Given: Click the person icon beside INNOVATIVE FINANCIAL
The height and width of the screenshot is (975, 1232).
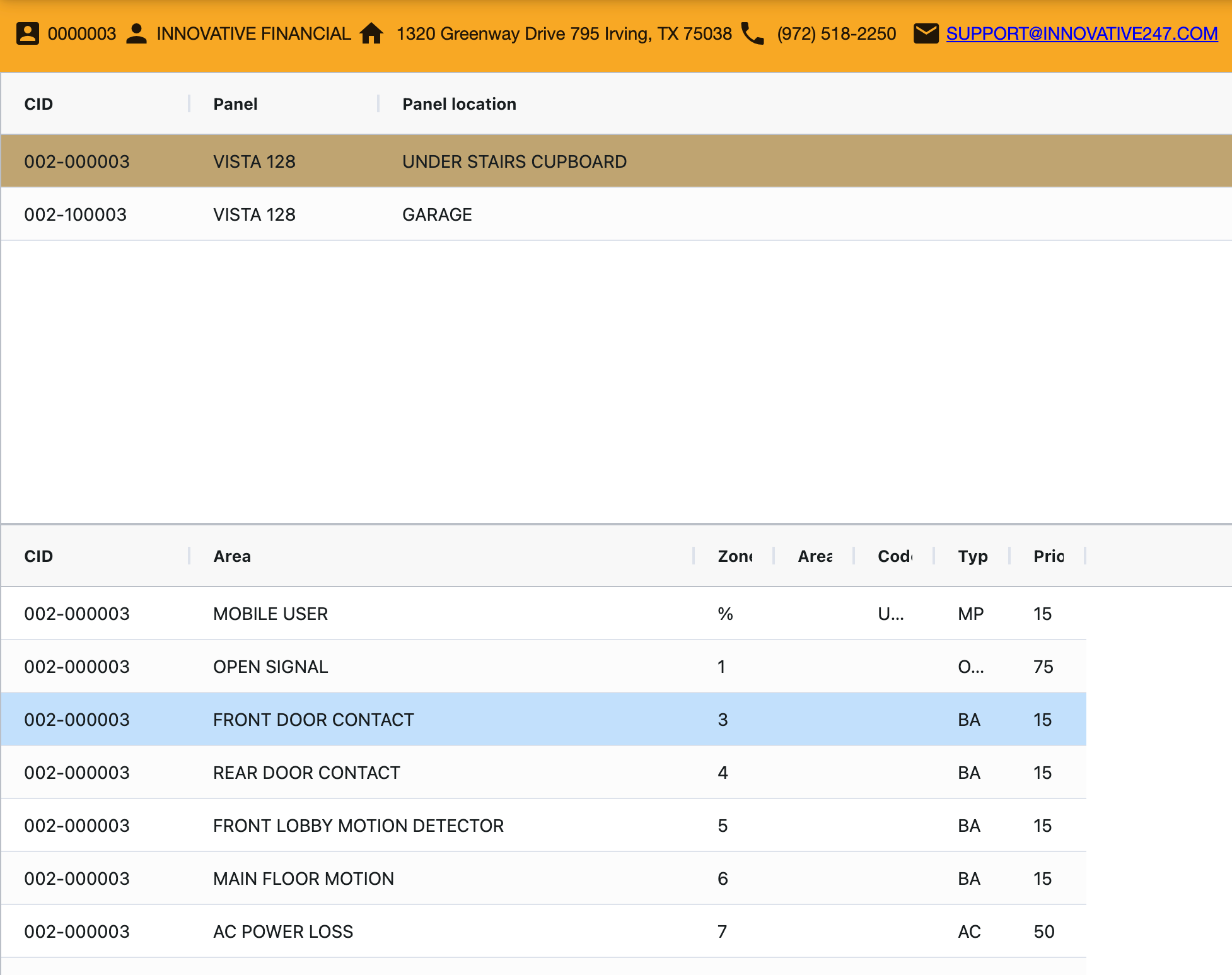Looking at the screenshot, I should (x=136, y=33).
